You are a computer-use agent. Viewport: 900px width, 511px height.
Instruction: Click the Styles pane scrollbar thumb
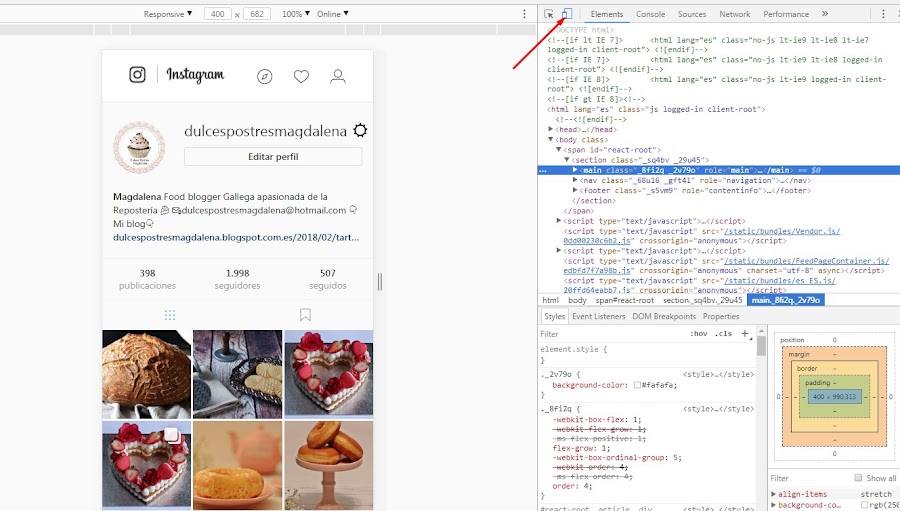pos(761,346)
